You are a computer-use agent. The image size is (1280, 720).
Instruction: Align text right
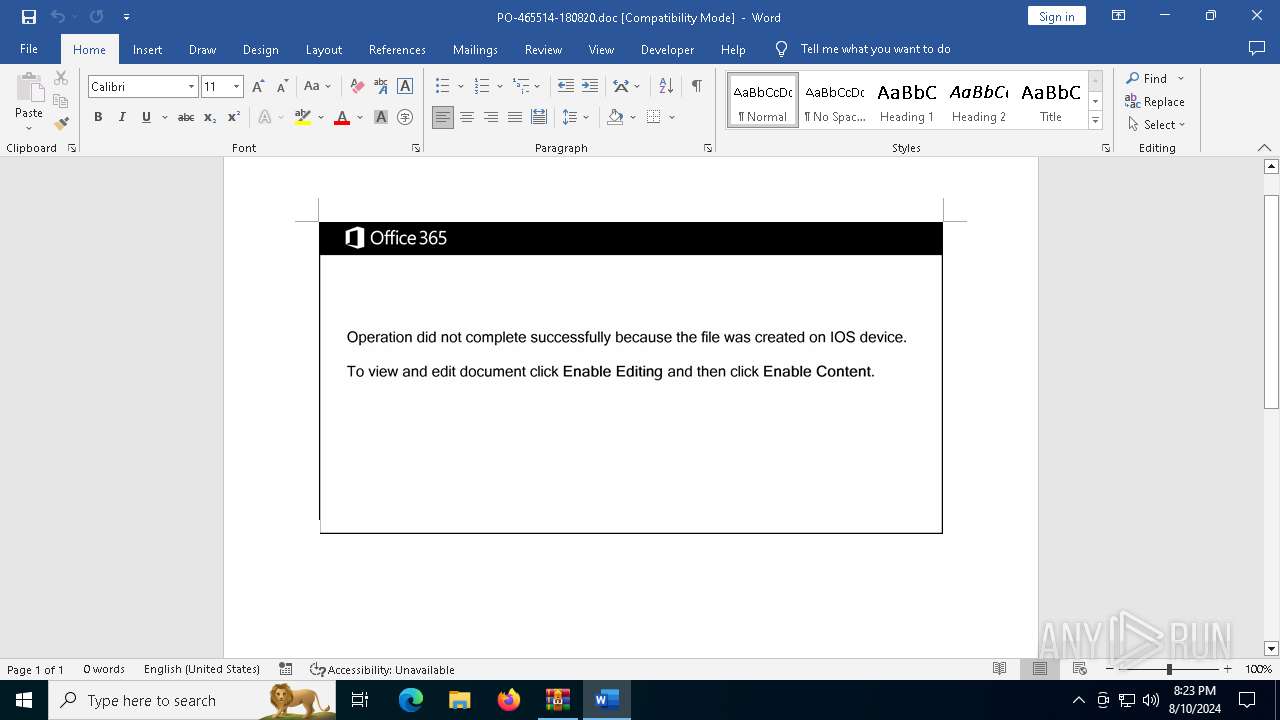491,117
